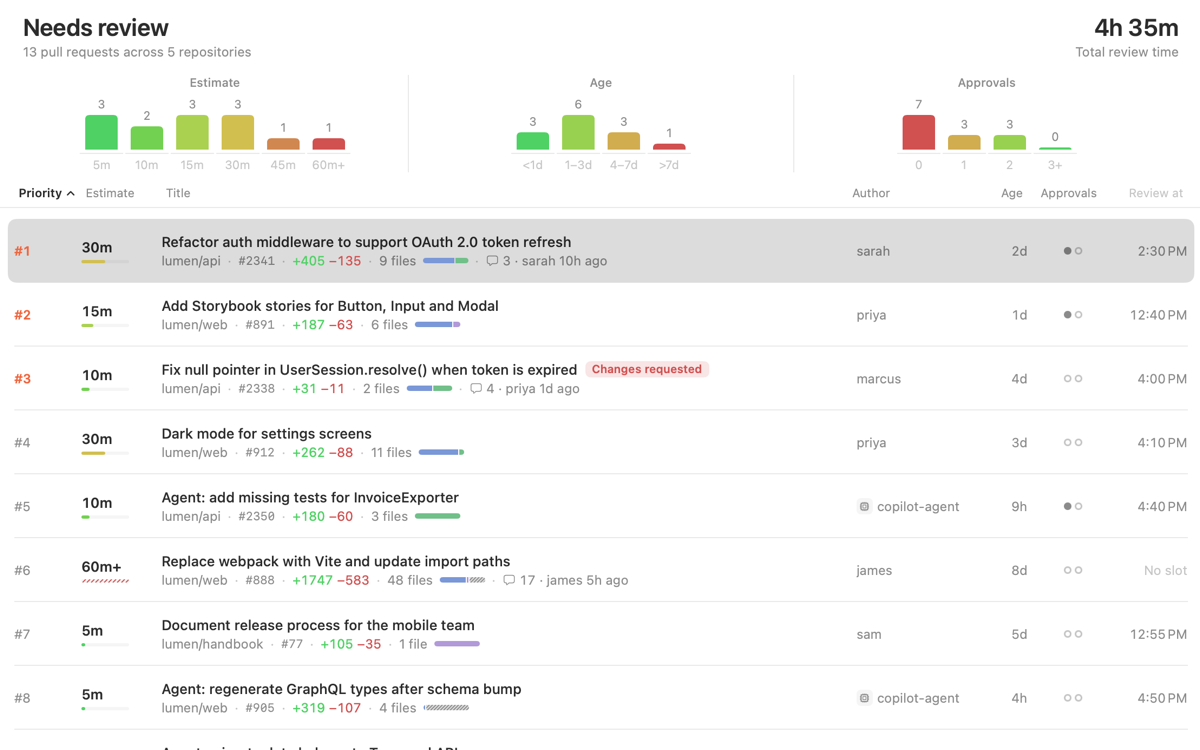Click file type bar for PR #891

[x=438, y=325]
